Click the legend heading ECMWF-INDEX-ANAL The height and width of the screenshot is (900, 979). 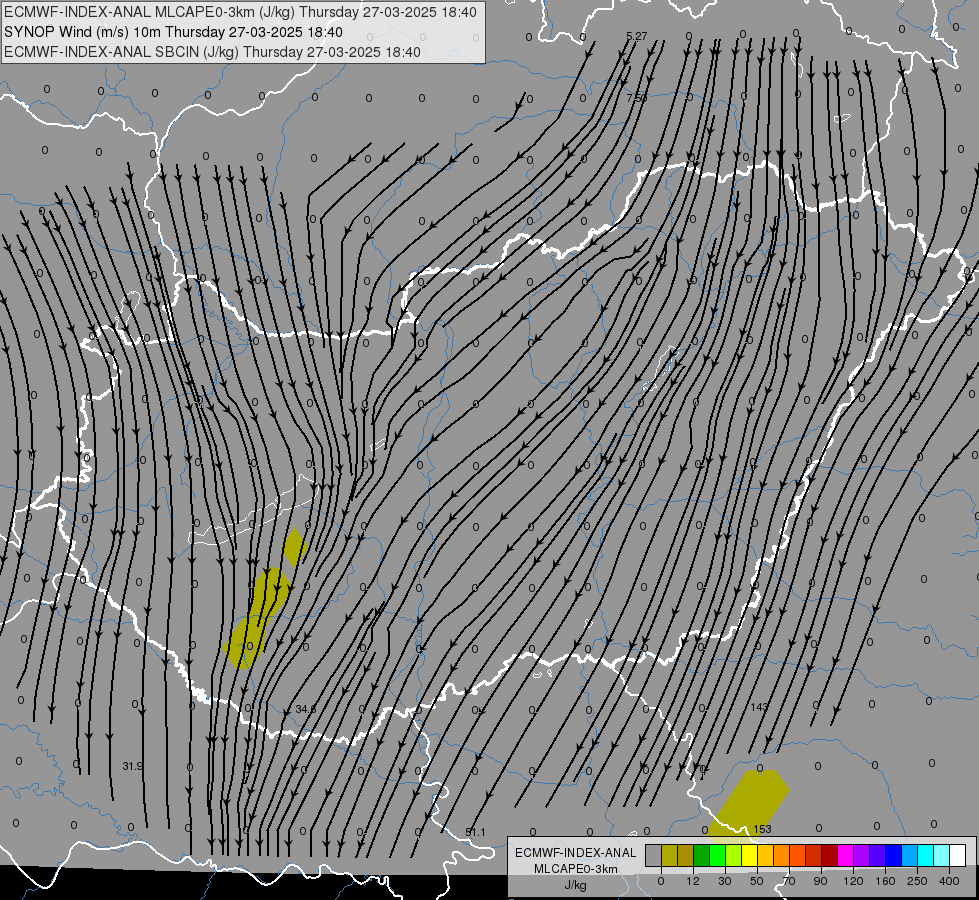coord(575,853)
